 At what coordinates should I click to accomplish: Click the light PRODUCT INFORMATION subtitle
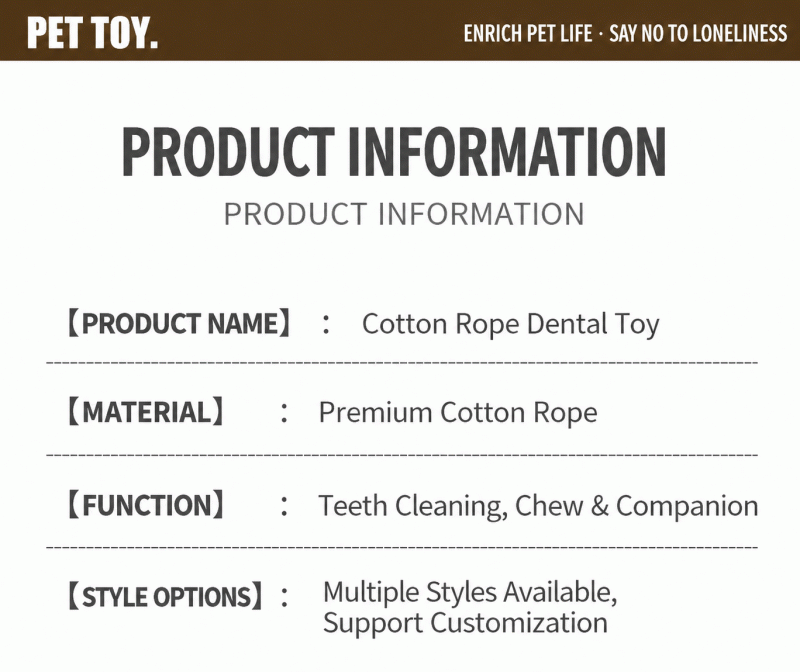coord(404,214)
